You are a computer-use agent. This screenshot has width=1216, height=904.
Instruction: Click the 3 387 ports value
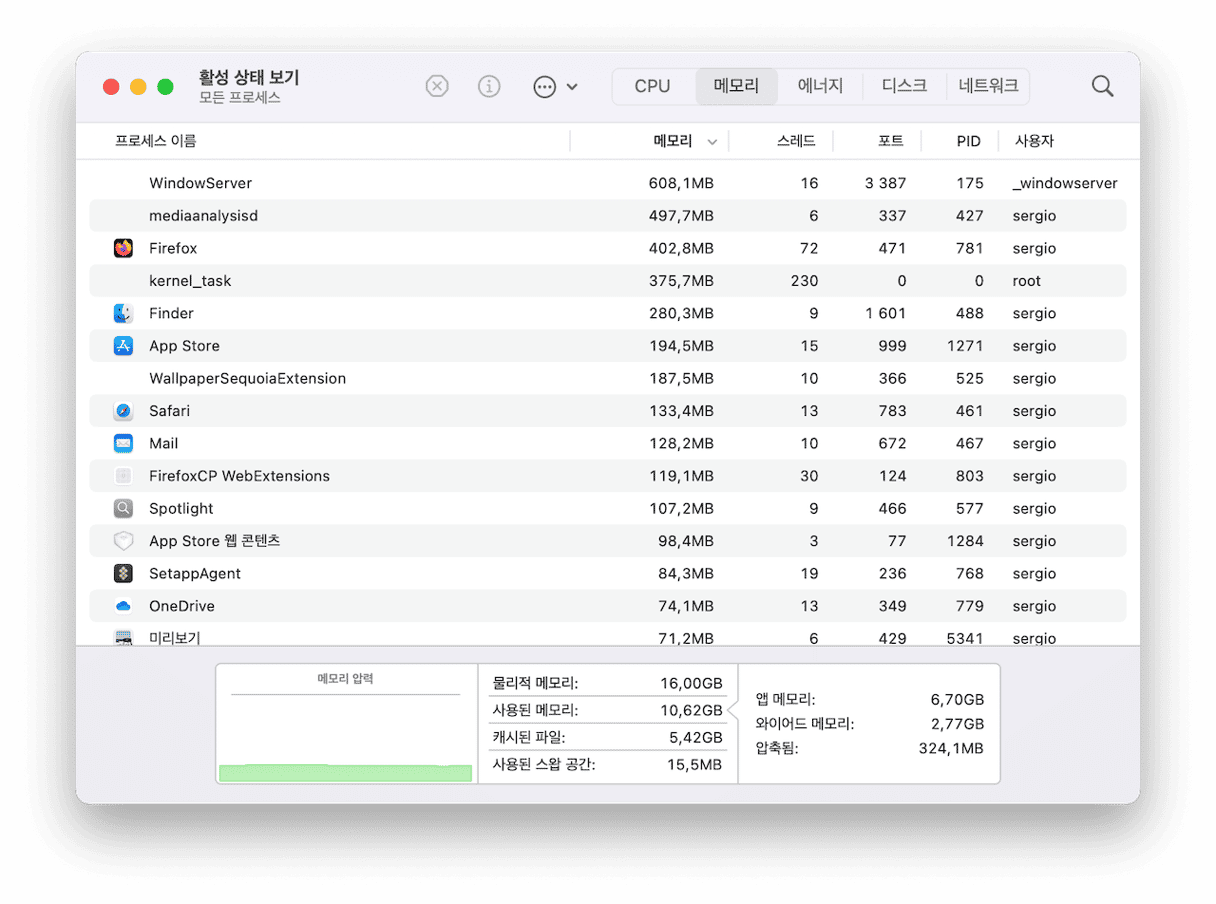tap(885, 183)
